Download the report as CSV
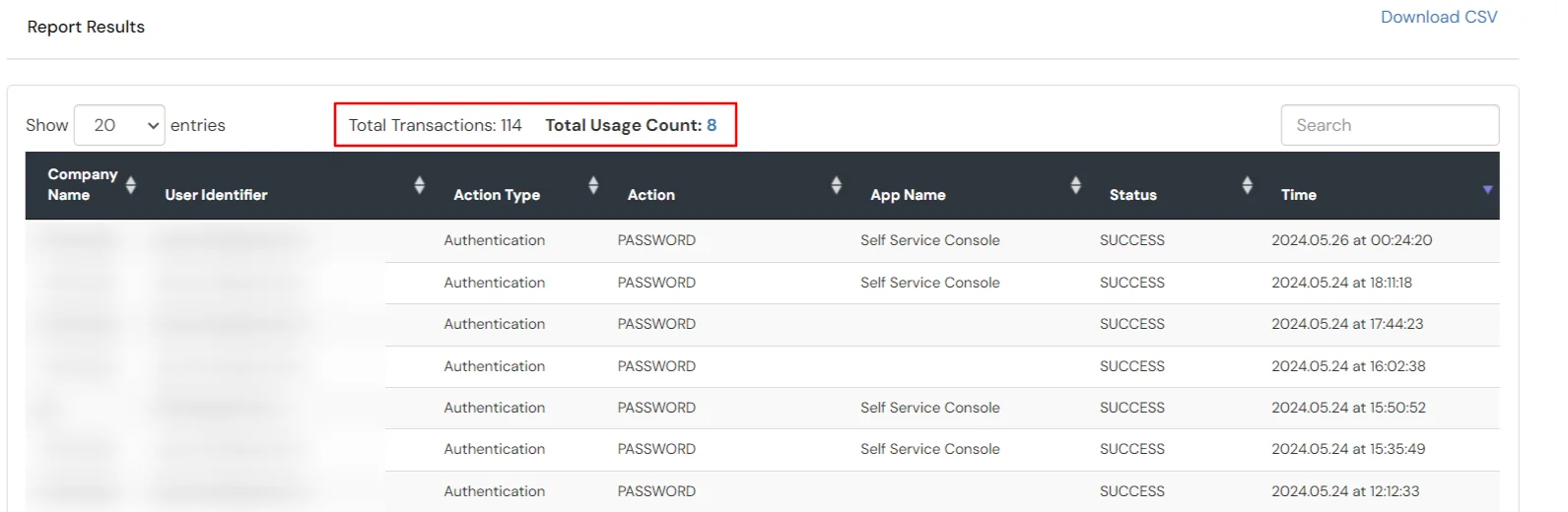 tap(1438, 17)
